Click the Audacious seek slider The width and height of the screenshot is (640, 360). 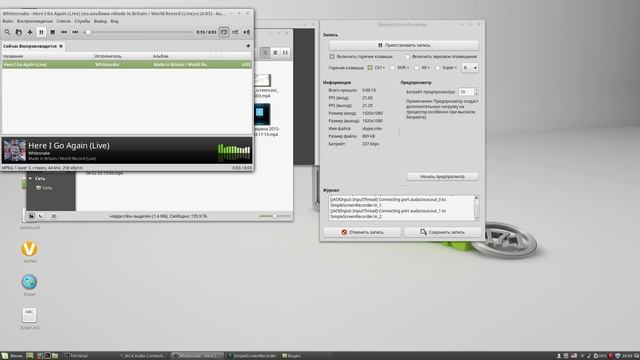click(x=138, y=32)
